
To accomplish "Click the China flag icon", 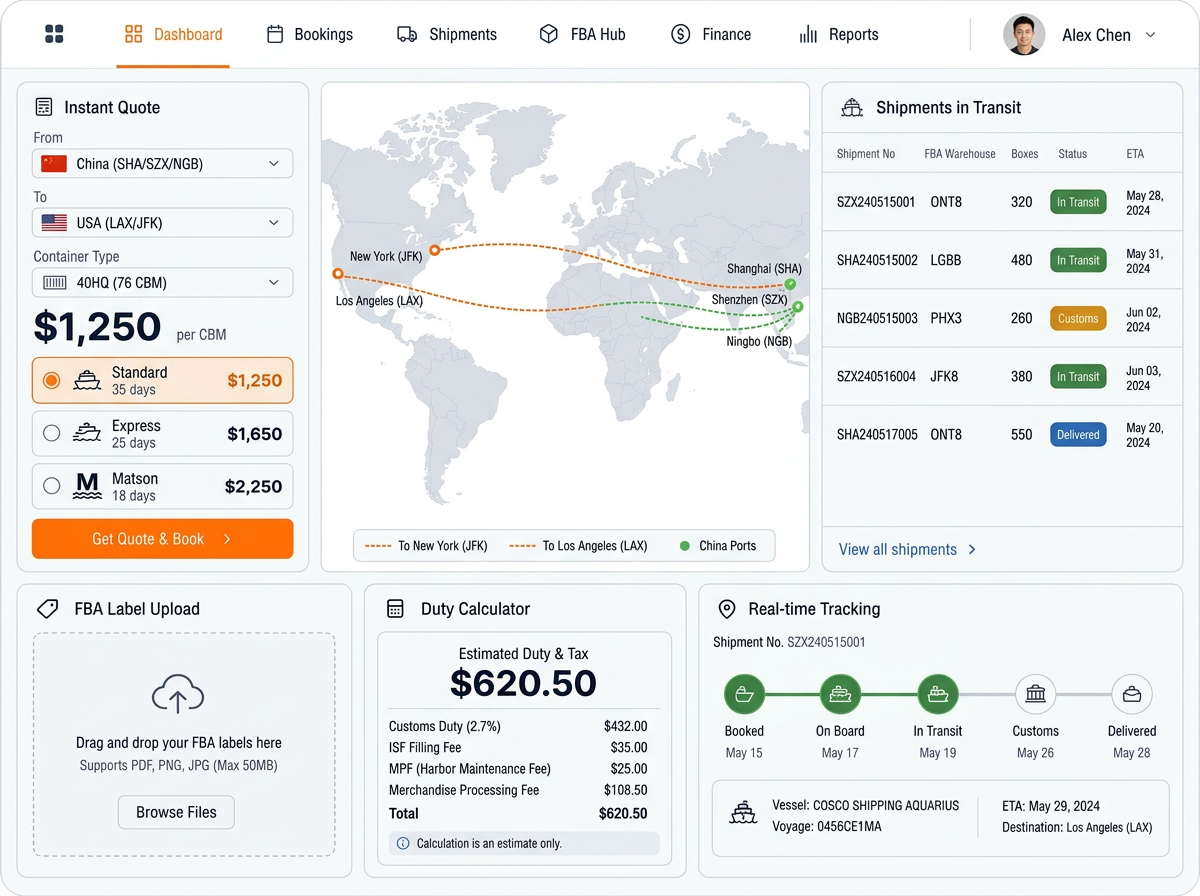I will pos(54,163).
